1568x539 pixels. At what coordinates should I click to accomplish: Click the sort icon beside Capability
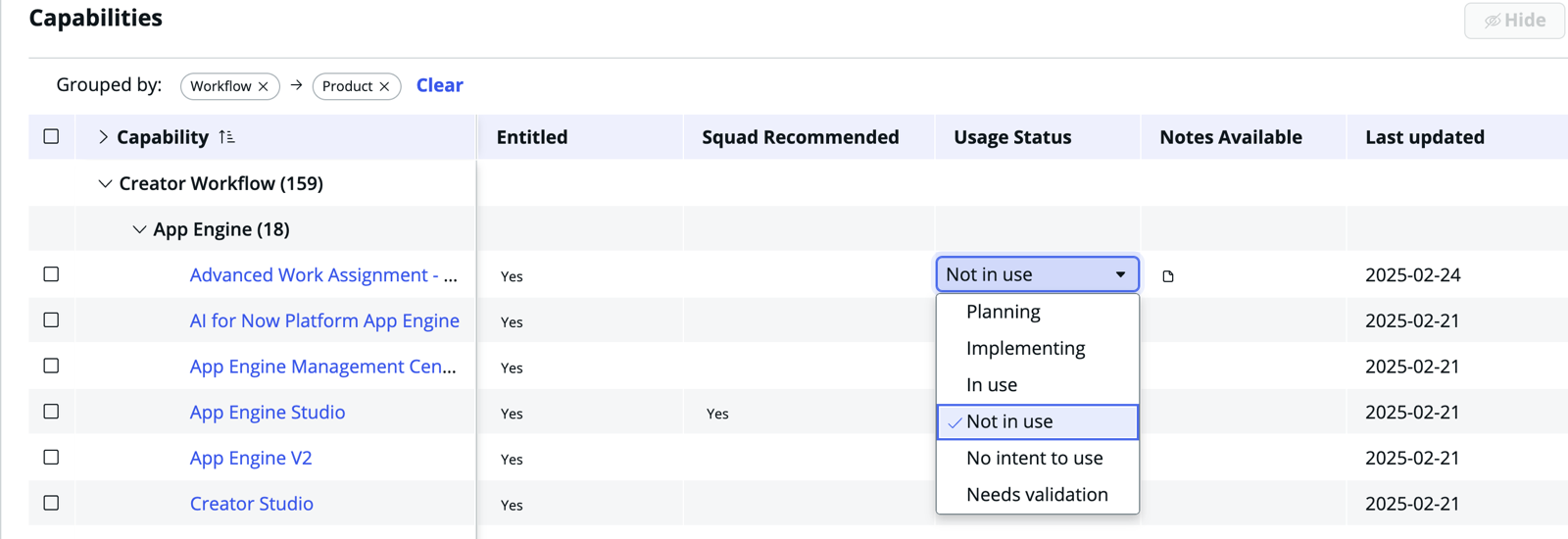click(226, 137)
